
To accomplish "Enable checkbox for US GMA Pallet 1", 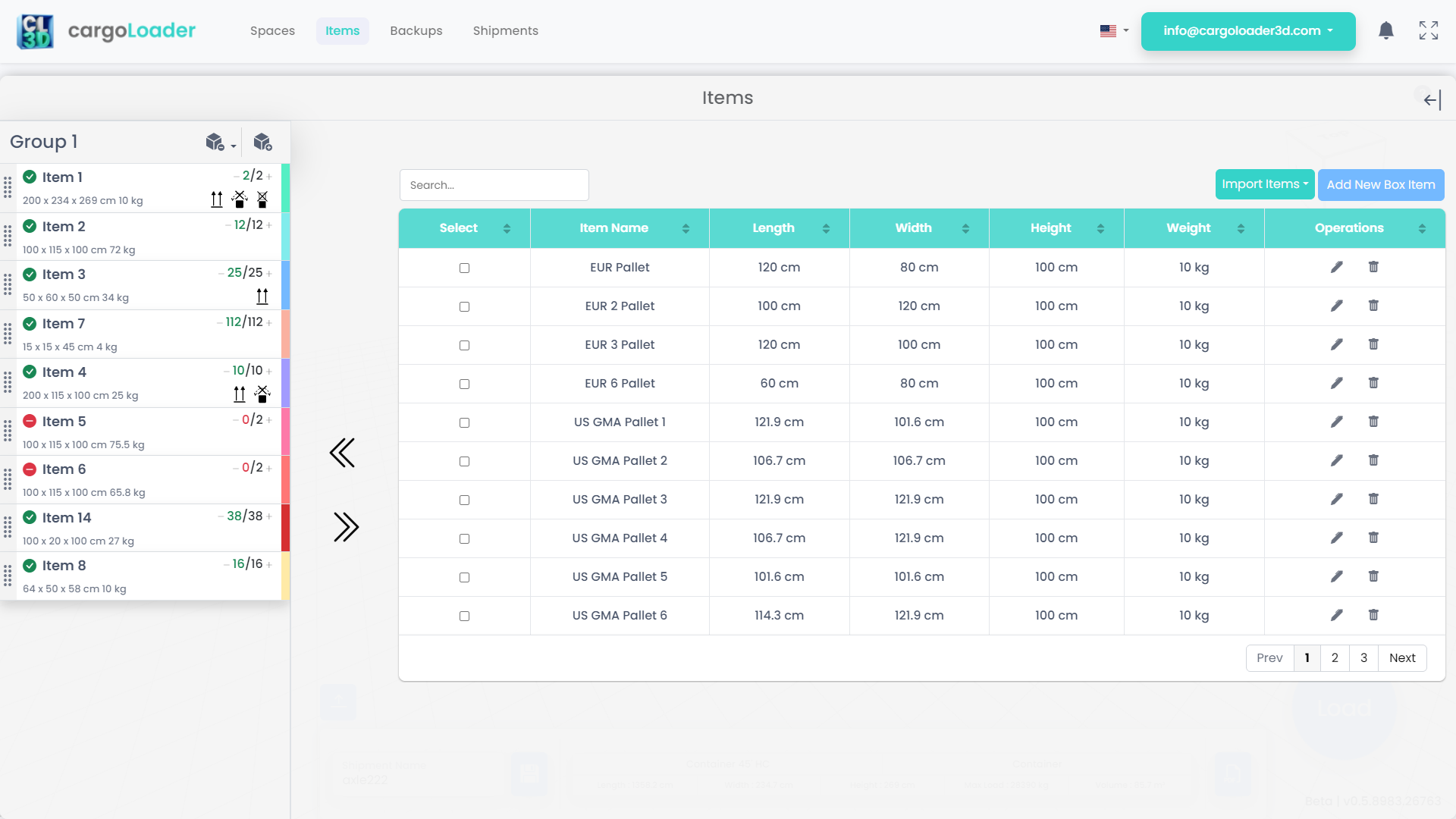I will (464, 422).
